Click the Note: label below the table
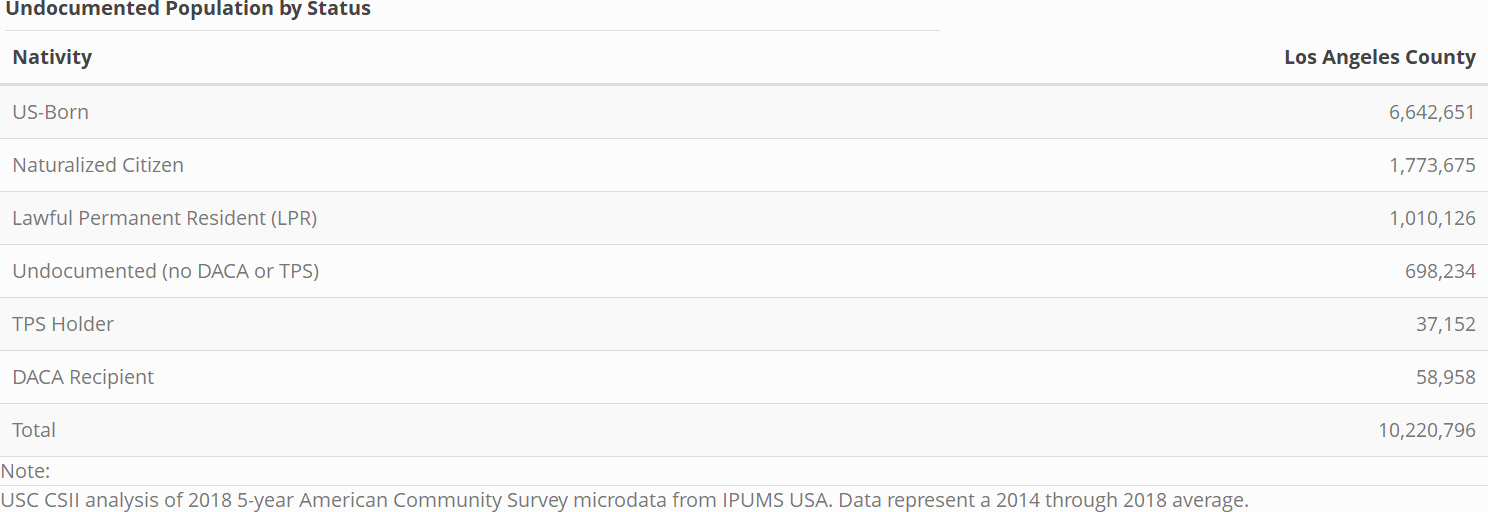 [x=25, y=471]
